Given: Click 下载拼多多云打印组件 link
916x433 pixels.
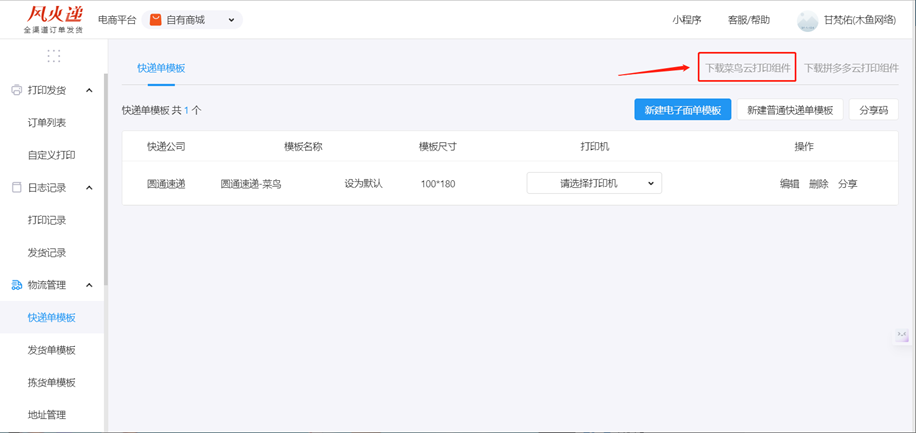Looking at the screenshot, I should point(851,68).
